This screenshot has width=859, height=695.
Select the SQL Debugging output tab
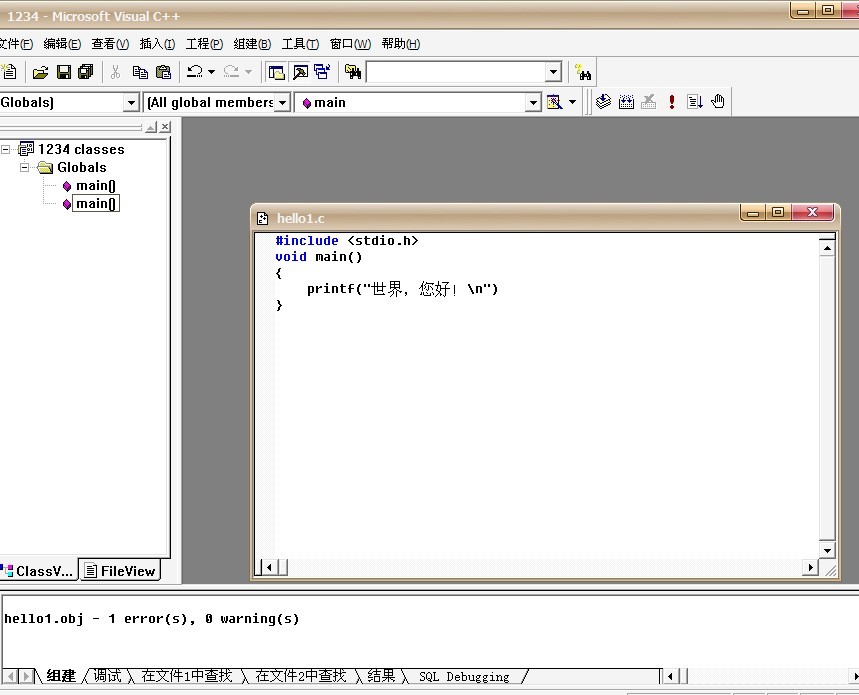(464, 676)
